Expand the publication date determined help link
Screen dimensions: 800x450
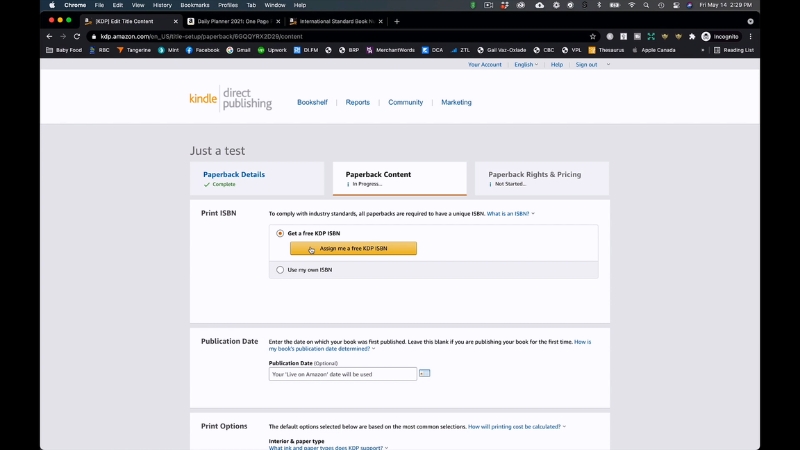pos(430,345)
